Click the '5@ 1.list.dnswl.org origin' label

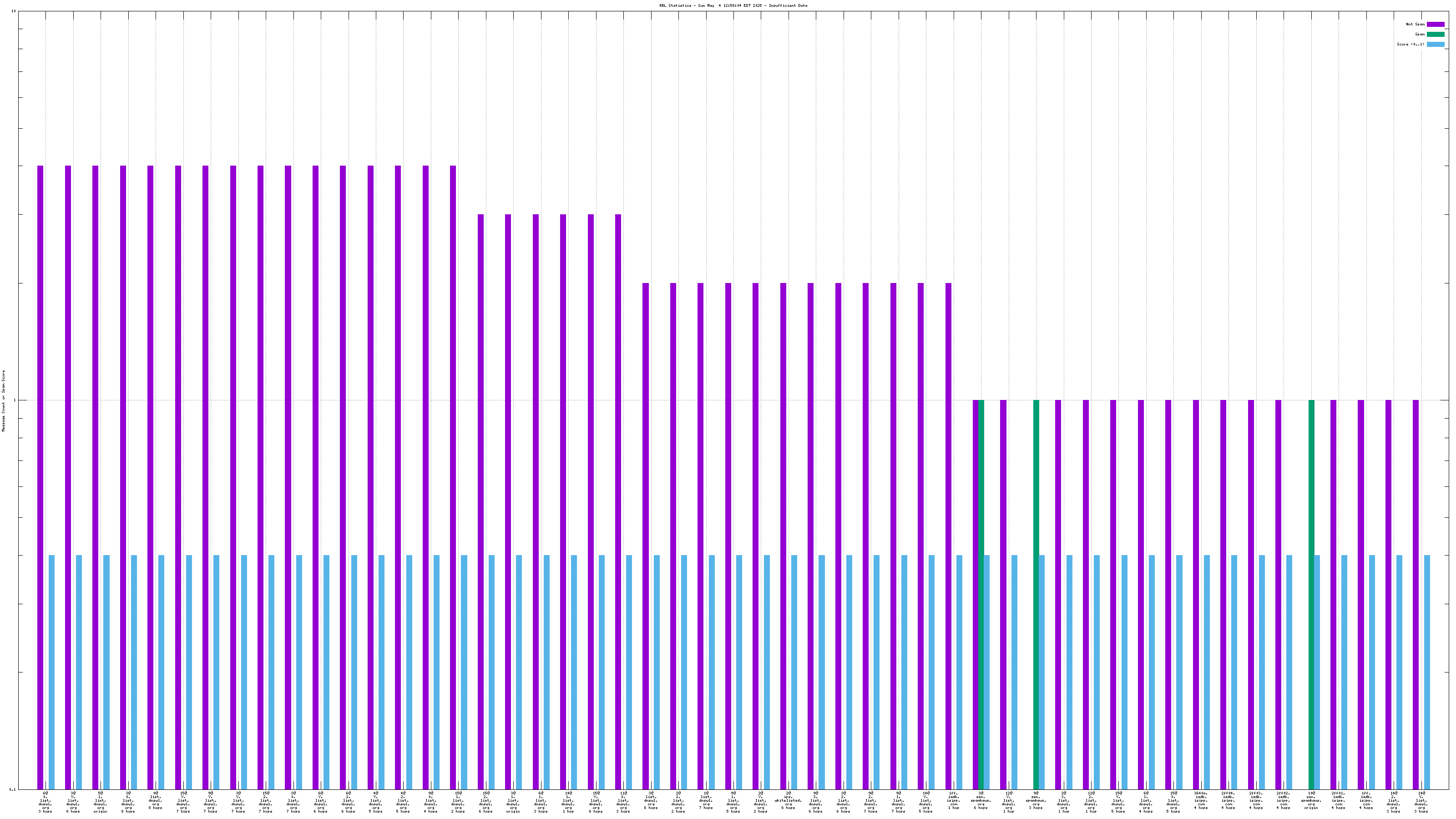click(101, 802)
